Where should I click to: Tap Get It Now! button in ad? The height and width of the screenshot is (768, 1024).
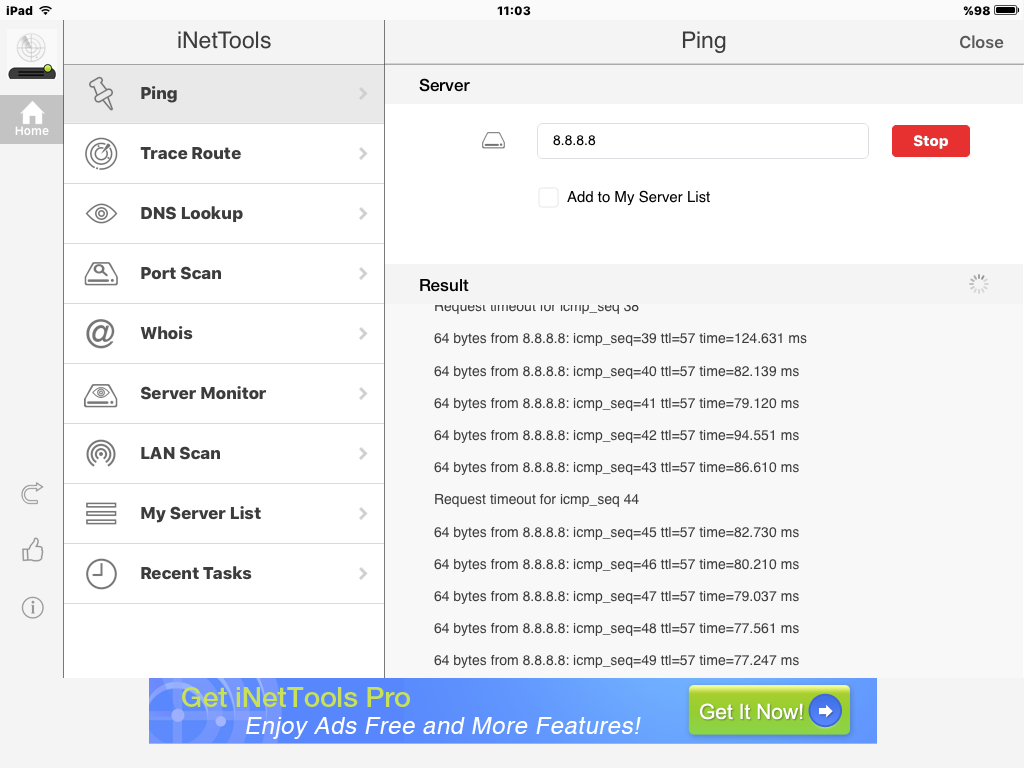pos(769,711)
